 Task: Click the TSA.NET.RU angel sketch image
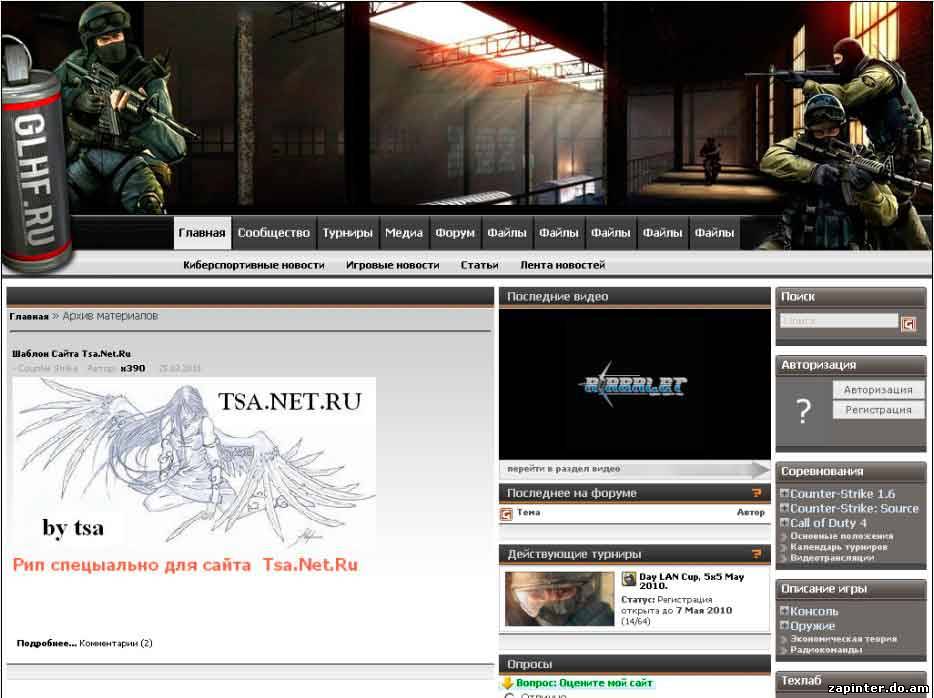click(x=194, y=462)
